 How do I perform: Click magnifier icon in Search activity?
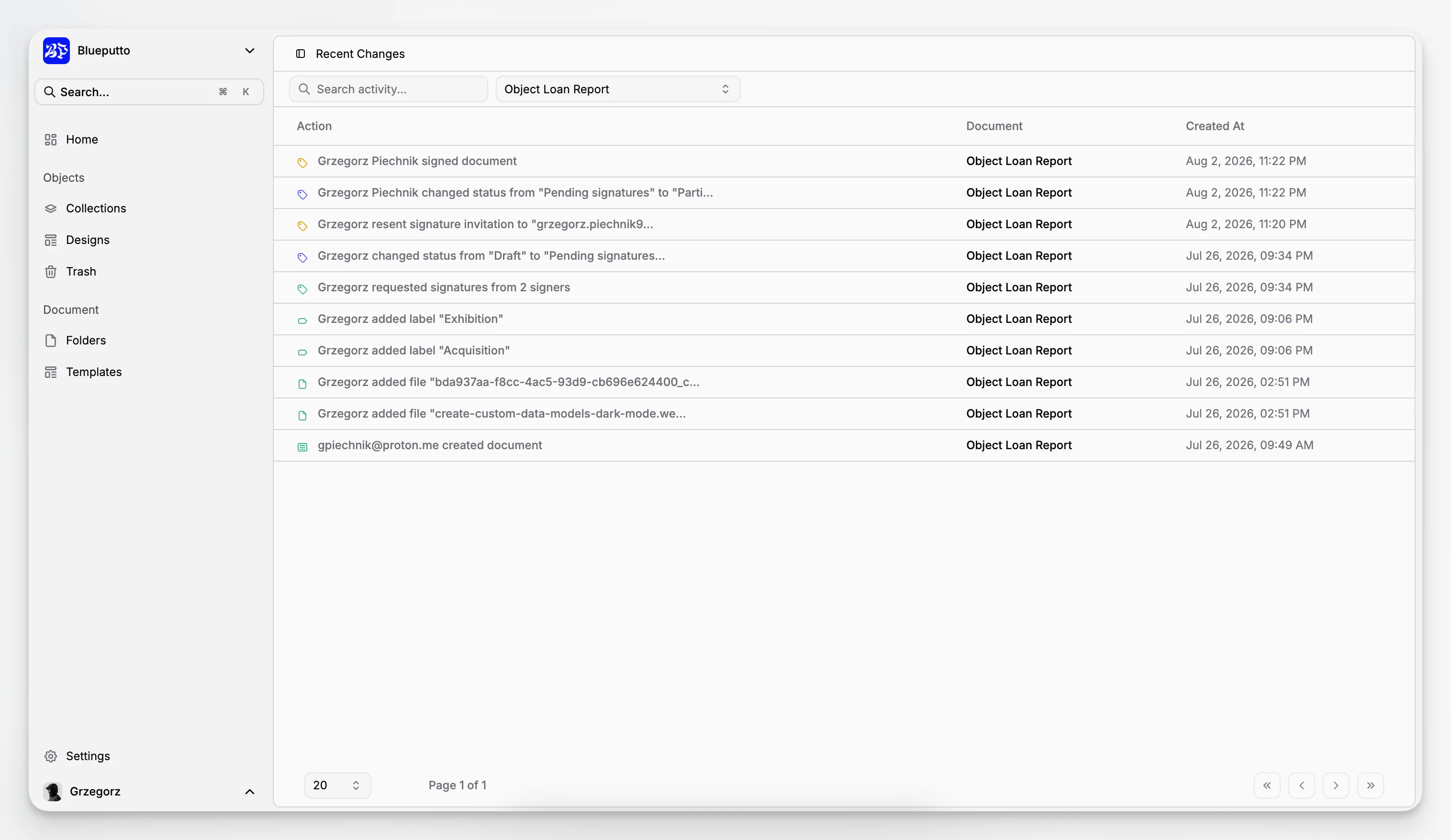coord(304,89)
